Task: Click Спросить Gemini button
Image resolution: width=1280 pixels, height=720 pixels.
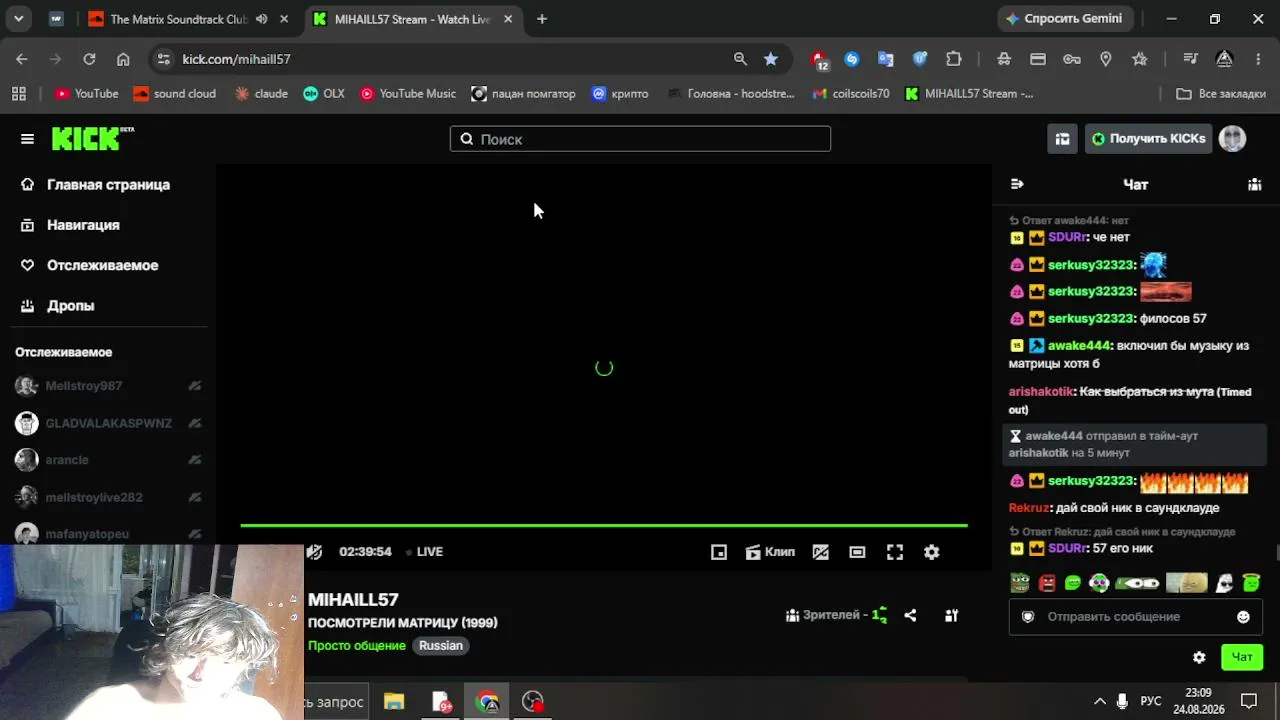Action: [x=1064, y=19]
